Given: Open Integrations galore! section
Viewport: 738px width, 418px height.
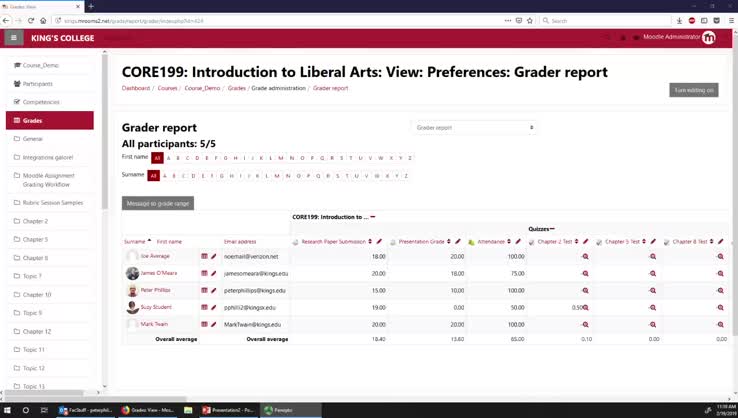Looking at the screenshot, I should 48,157.
